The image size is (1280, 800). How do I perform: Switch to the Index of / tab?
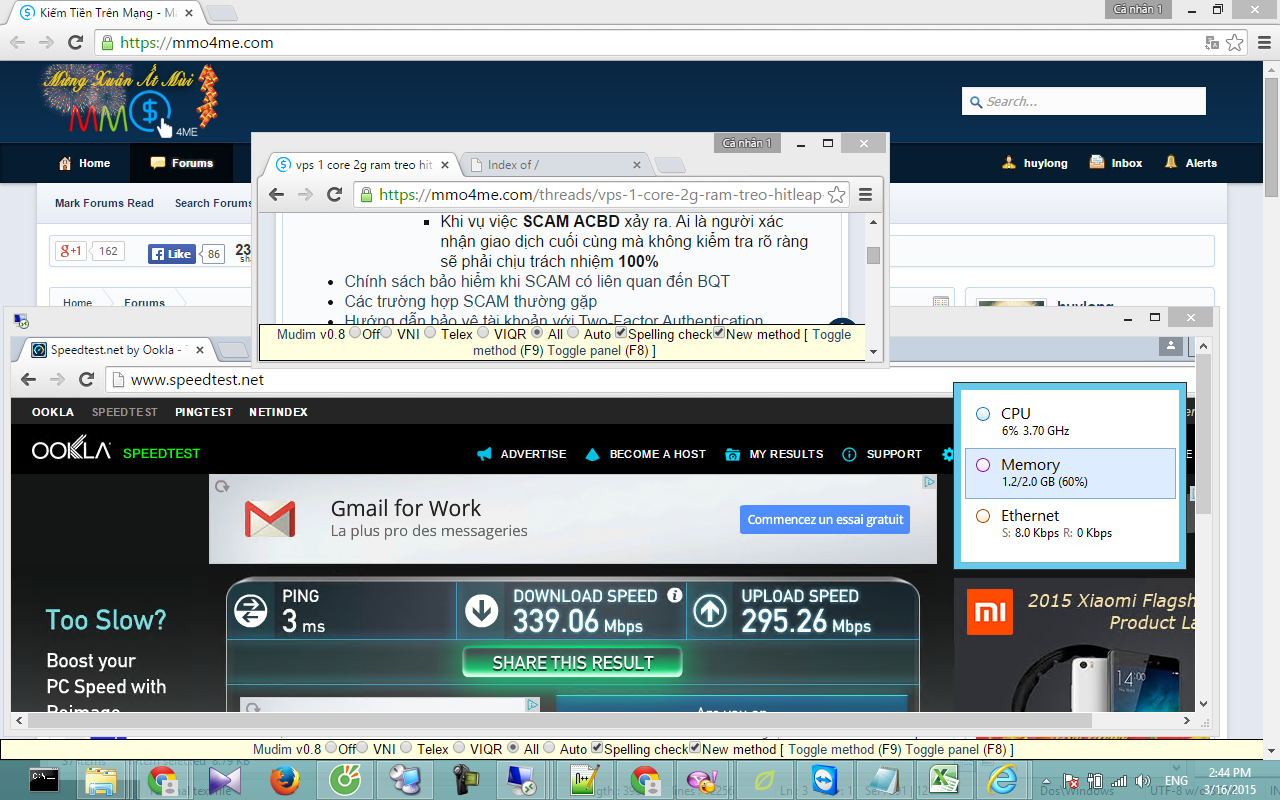[x=554, y=165]
